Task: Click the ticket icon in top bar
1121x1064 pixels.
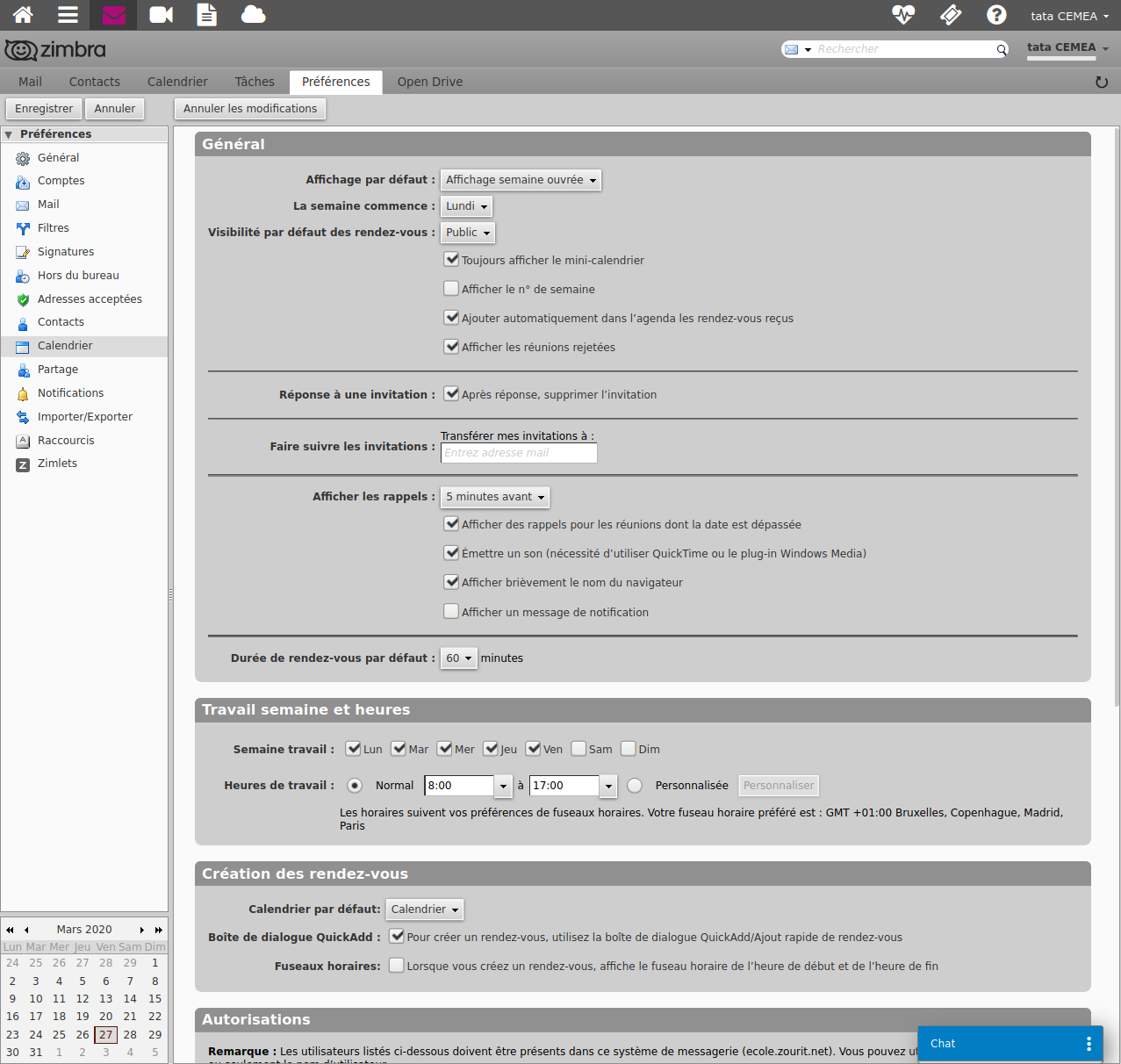Action: tap(951, 15)
